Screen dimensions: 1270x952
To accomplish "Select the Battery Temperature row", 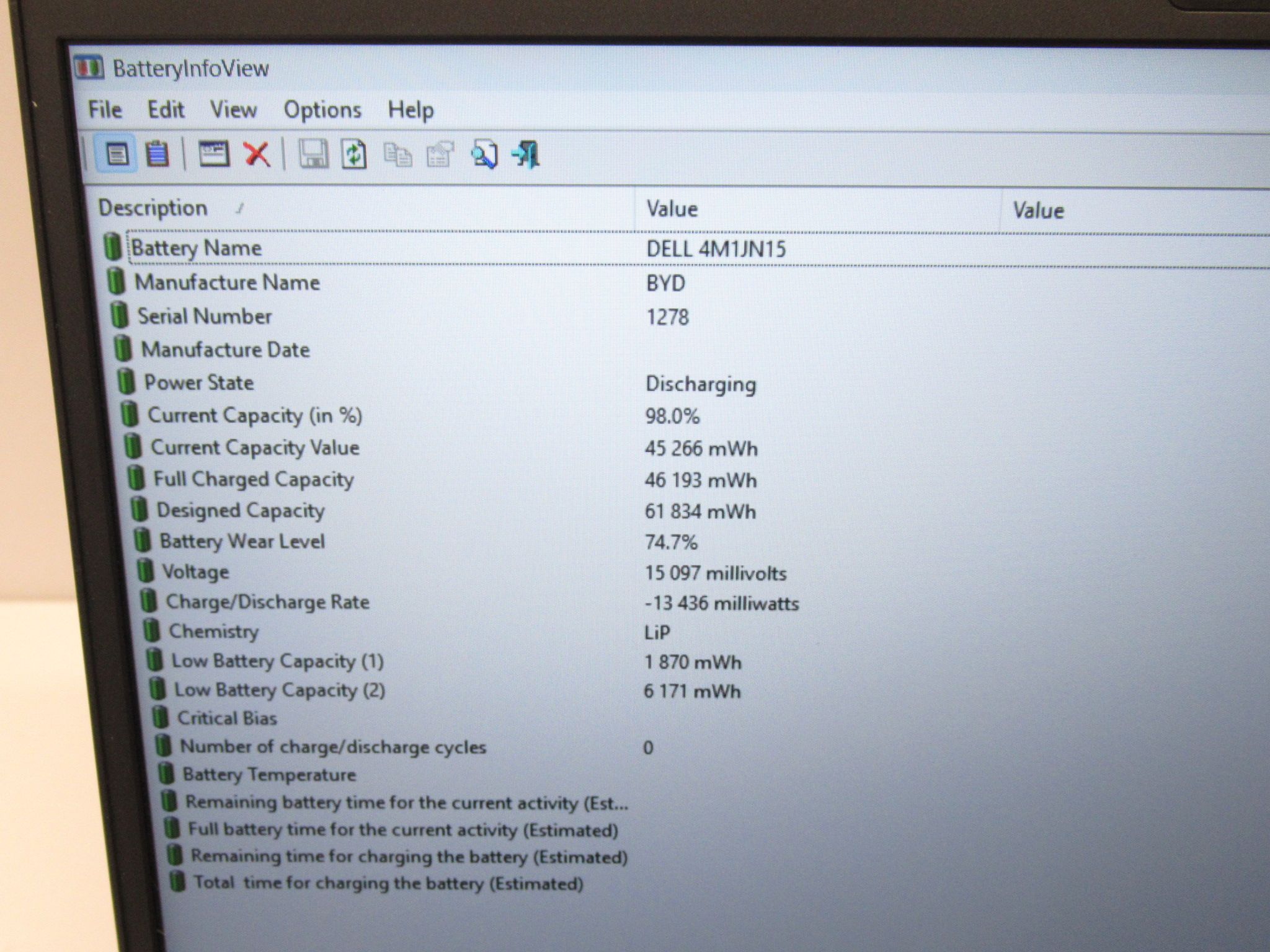I will pyautogui.click(x=713, y=774).
